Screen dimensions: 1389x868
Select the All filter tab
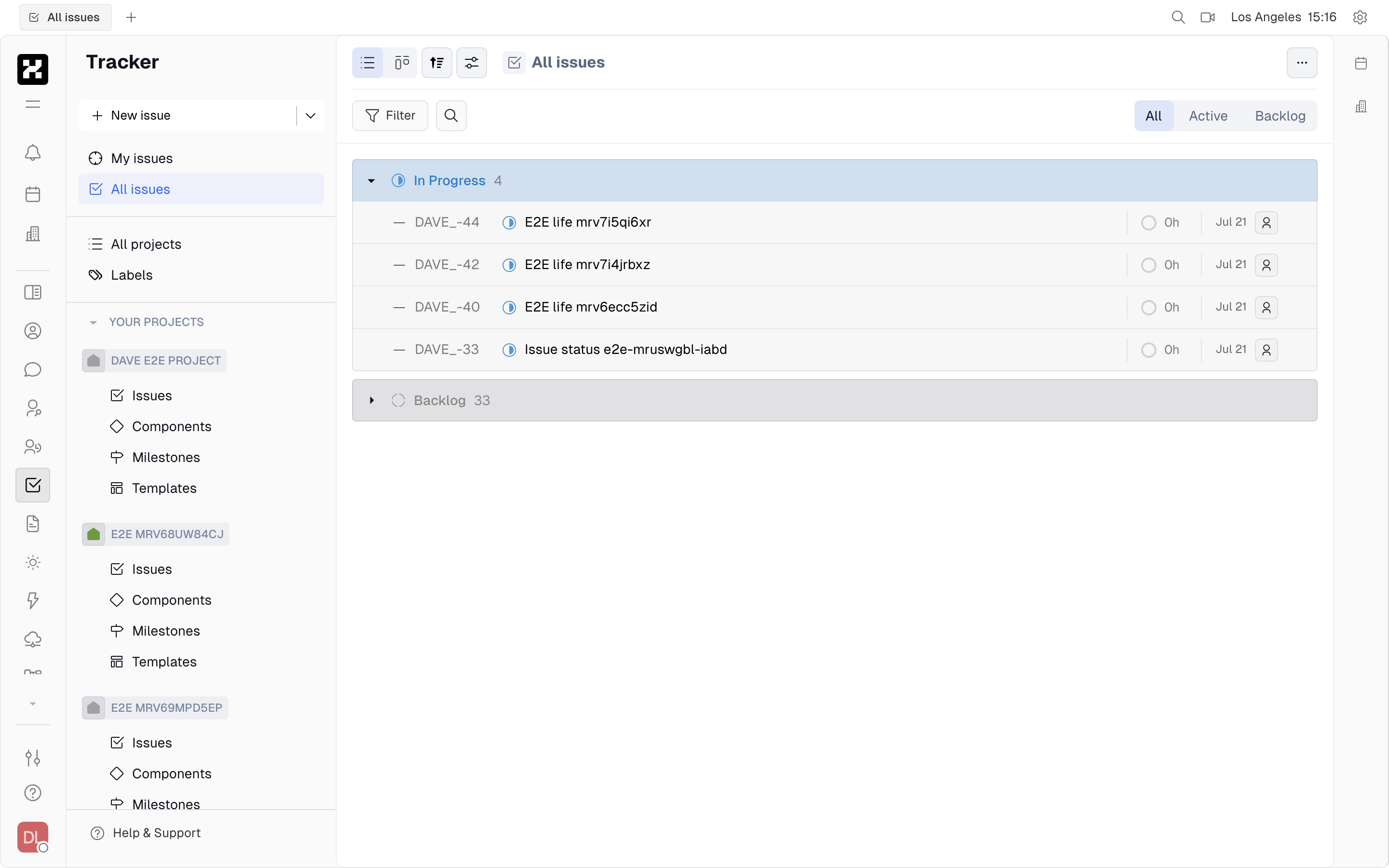coord(1154,115)
